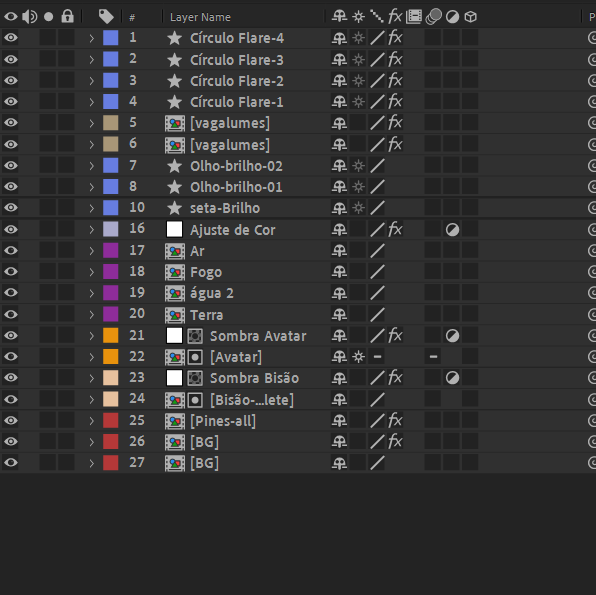Toggle fx effects on Pines-all layer
This screenshot has width=596, height=595.
tap(395, 420)
